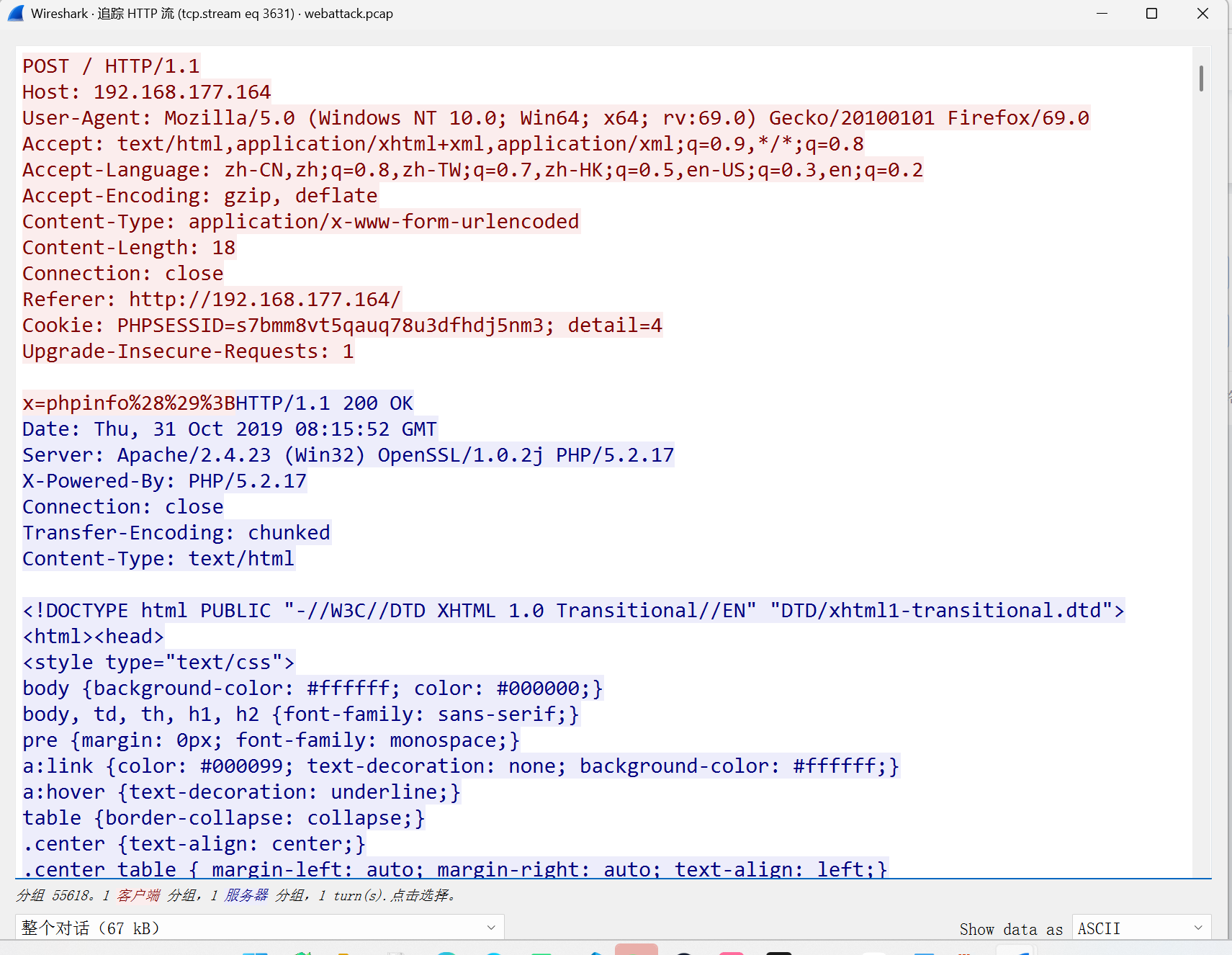The width and height of the screenshot is (1232, 955).
Task: Click the a:link color #000099 CSS line
Action: point(461,766)
